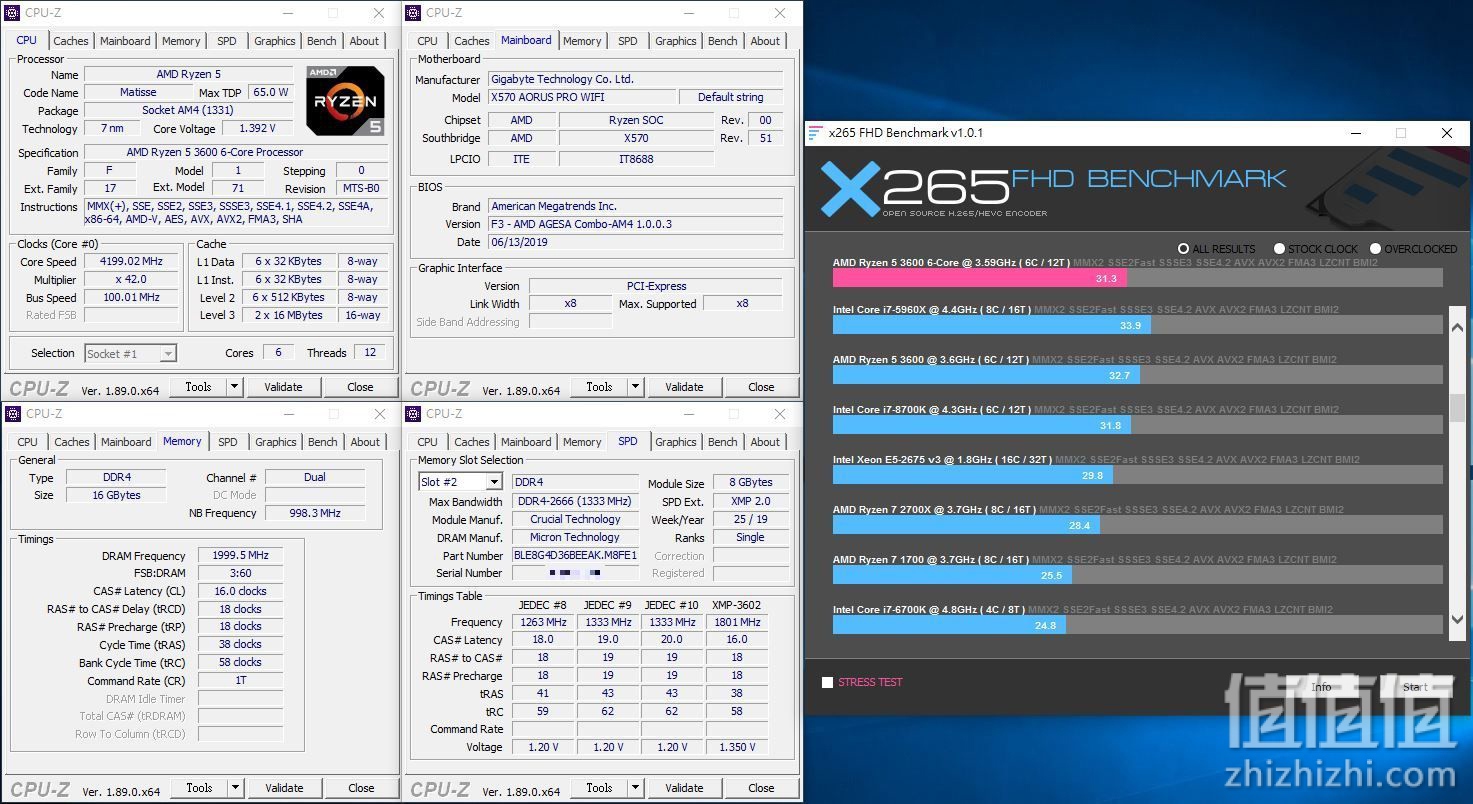Switch to SPD tab in Memory window
1473x804 pixels.
(x=228, y=442)
